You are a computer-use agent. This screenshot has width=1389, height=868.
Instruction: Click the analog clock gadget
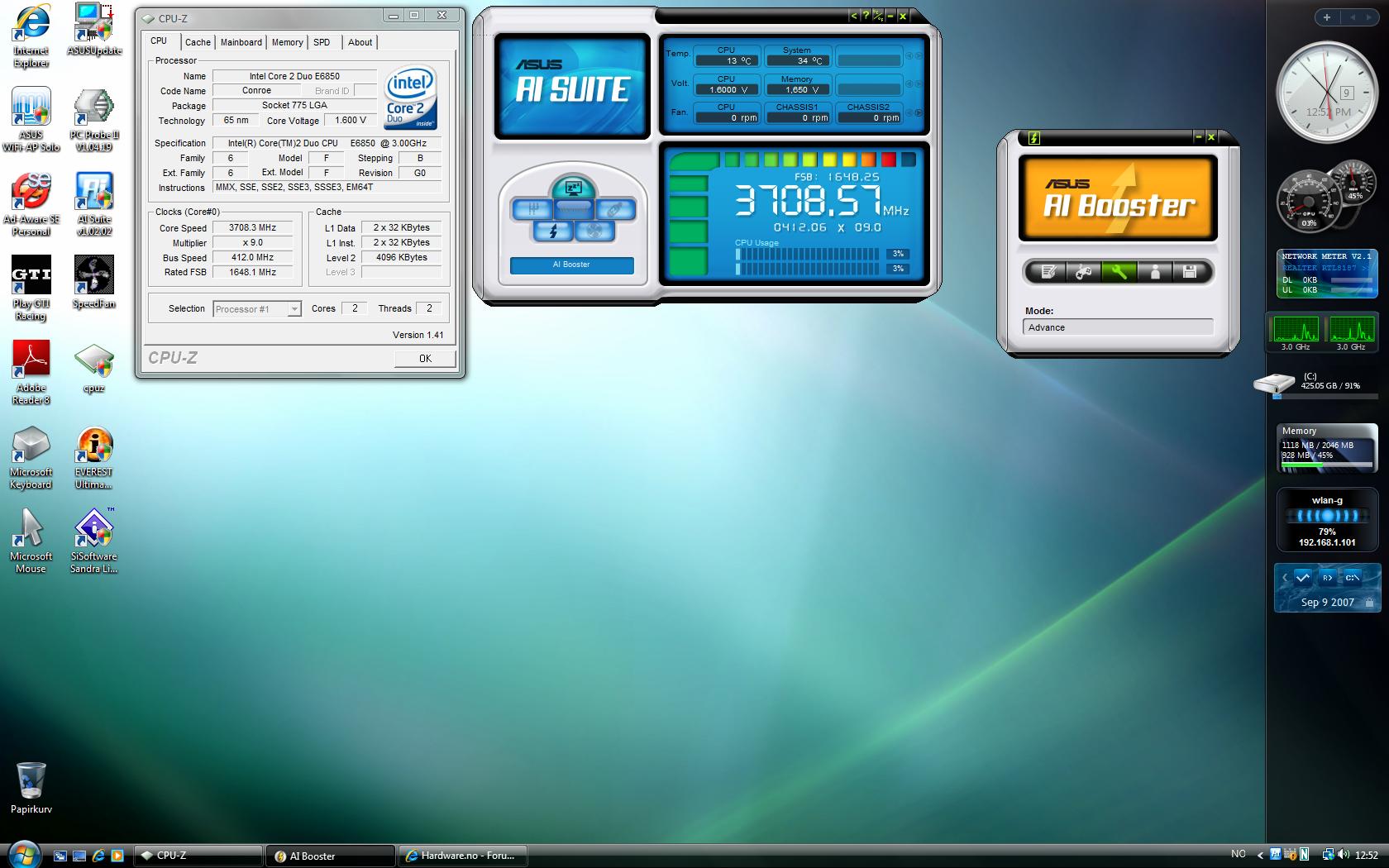pyautogui.click(x=1327, y=92)
